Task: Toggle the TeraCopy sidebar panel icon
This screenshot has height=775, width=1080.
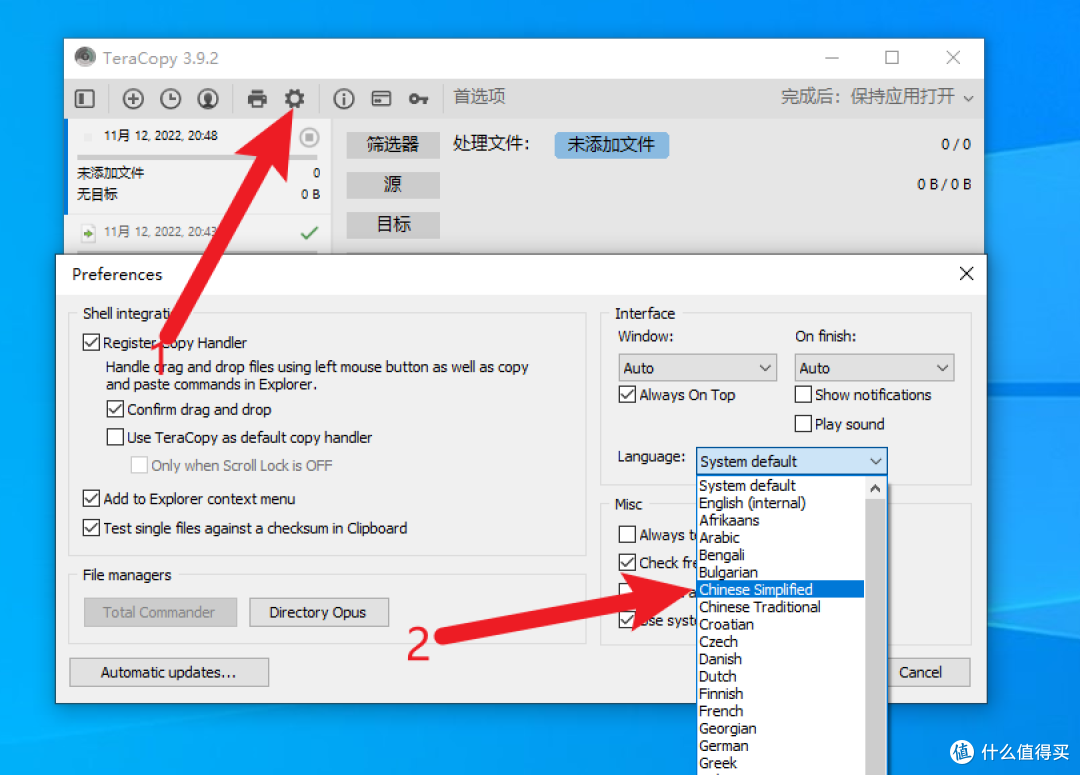Action: coord(85,99)
